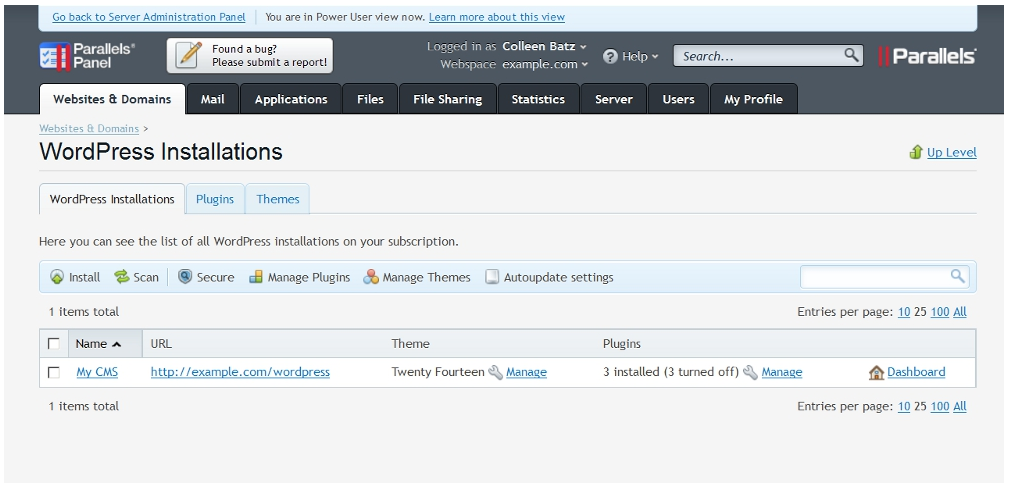1013x493 pixels.
Task: Click the Install toolbar icon
Action: click(x=57, y=277)
